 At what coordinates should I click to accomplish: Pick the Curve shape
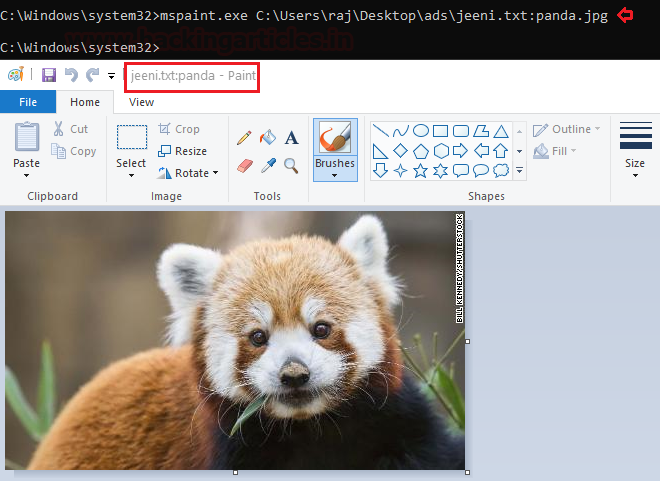tap(400, 131)
